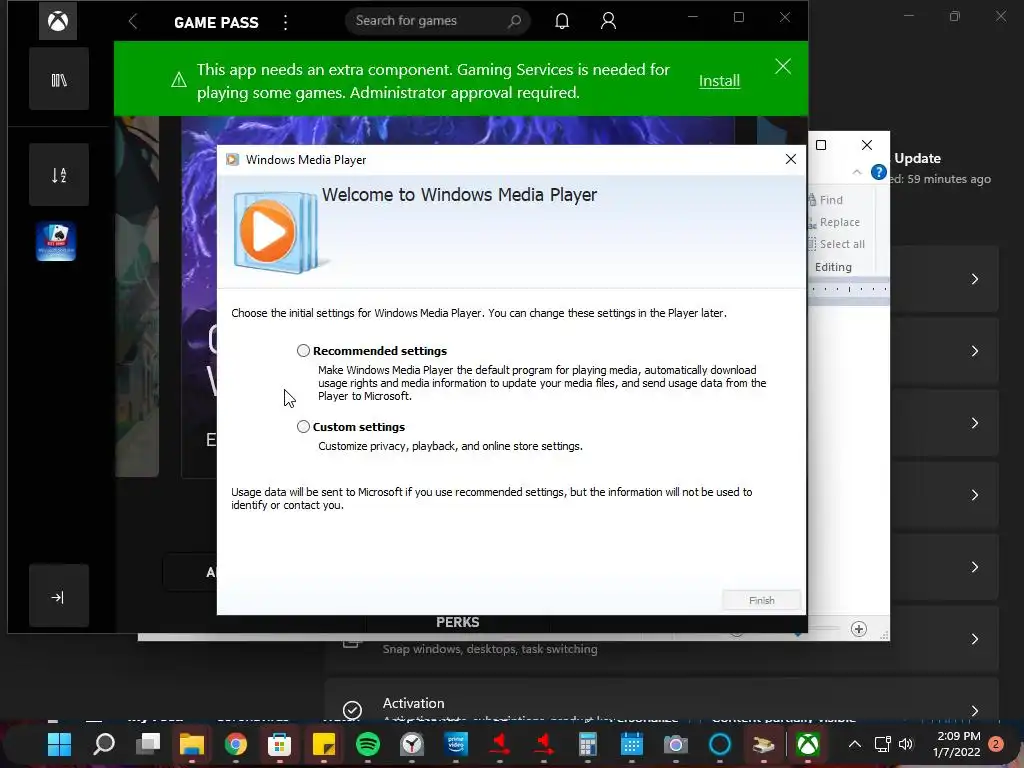
Task: Open Calculator from the taskbar
Action: (x=587, y=744)
